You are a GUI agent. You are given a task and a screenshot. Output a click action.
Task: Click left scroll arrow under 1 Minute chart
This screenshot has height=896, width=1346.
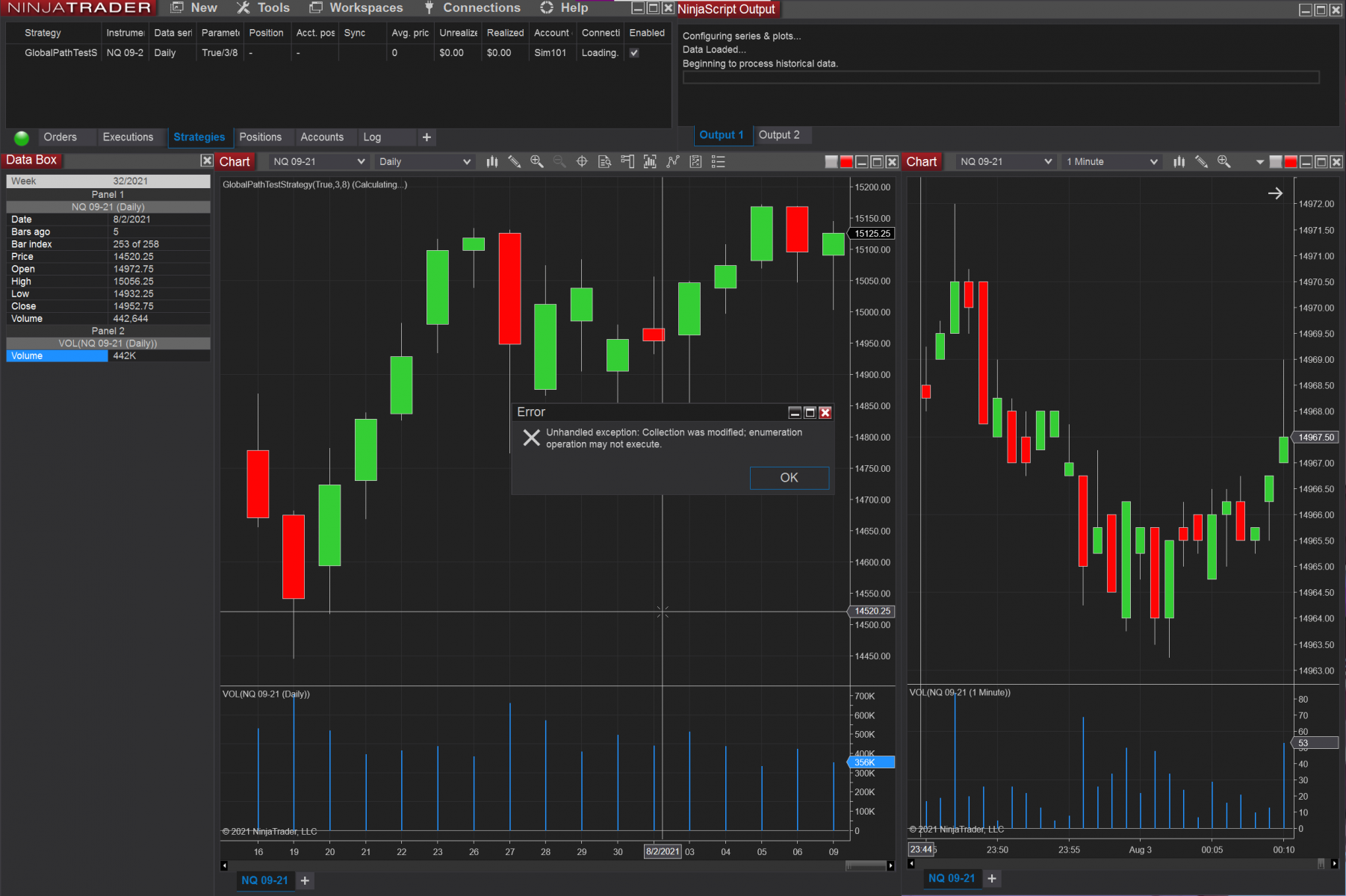(911, 864)
